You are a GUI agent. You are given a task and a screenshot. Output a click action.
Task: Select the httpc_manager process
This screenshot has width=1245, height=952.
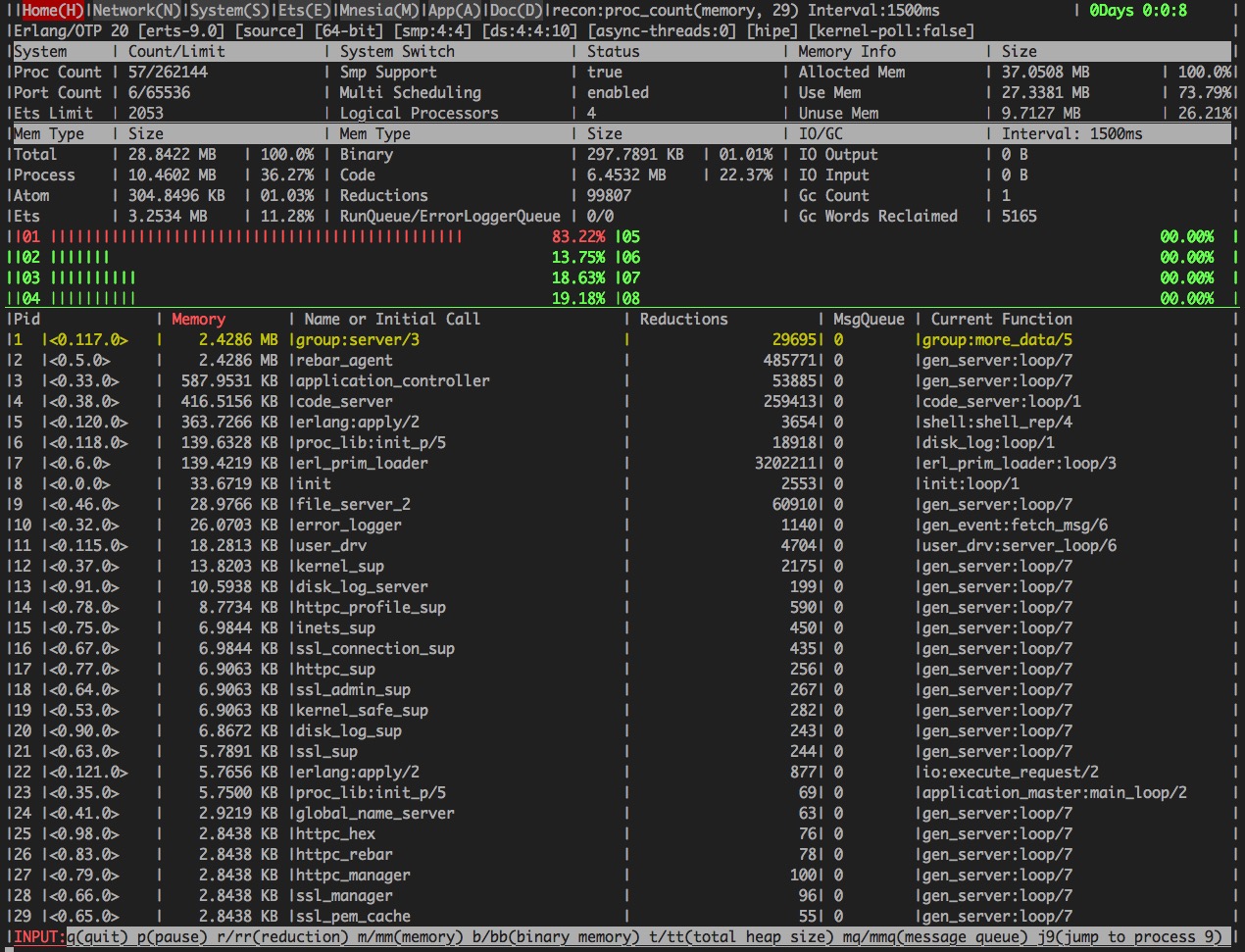pos(352,875)
